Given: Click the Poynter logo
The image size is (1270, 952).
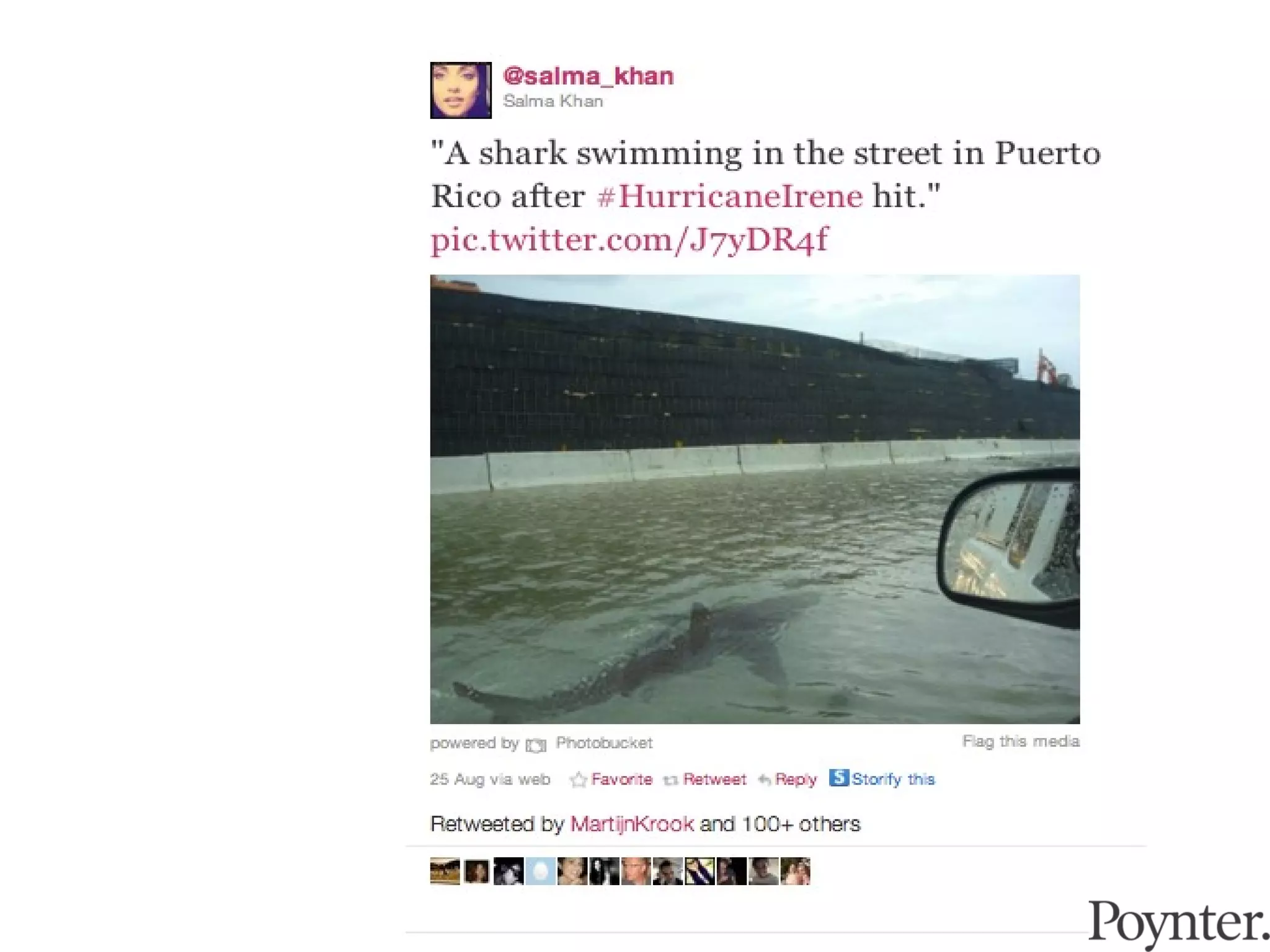Looking at the screenshot, I should (x=1178, y=923).
